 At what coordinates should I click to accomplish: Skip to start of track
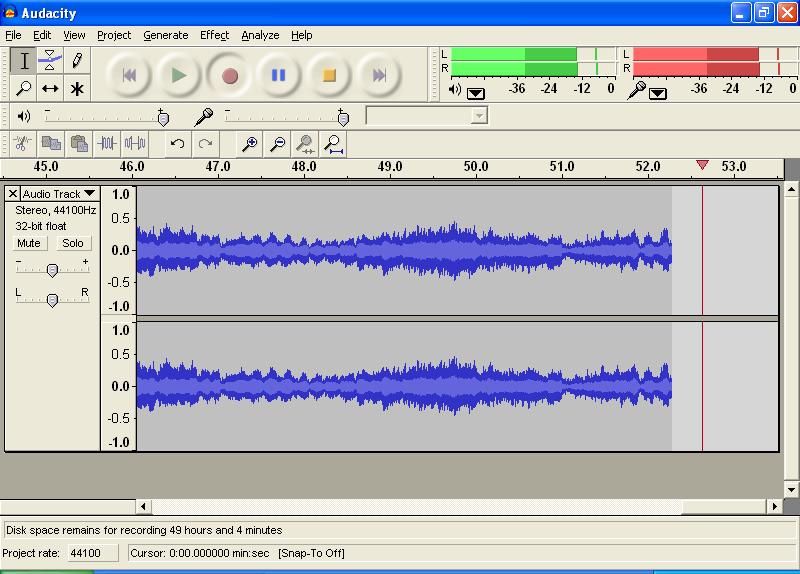point(129,76)
